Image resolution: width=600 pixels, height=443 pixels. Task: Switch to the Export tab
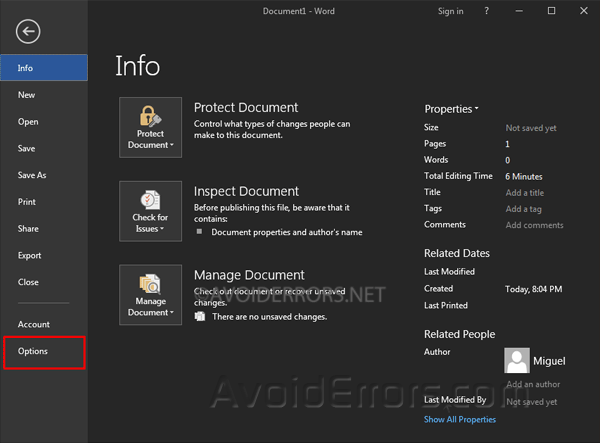tap(30, 255)
